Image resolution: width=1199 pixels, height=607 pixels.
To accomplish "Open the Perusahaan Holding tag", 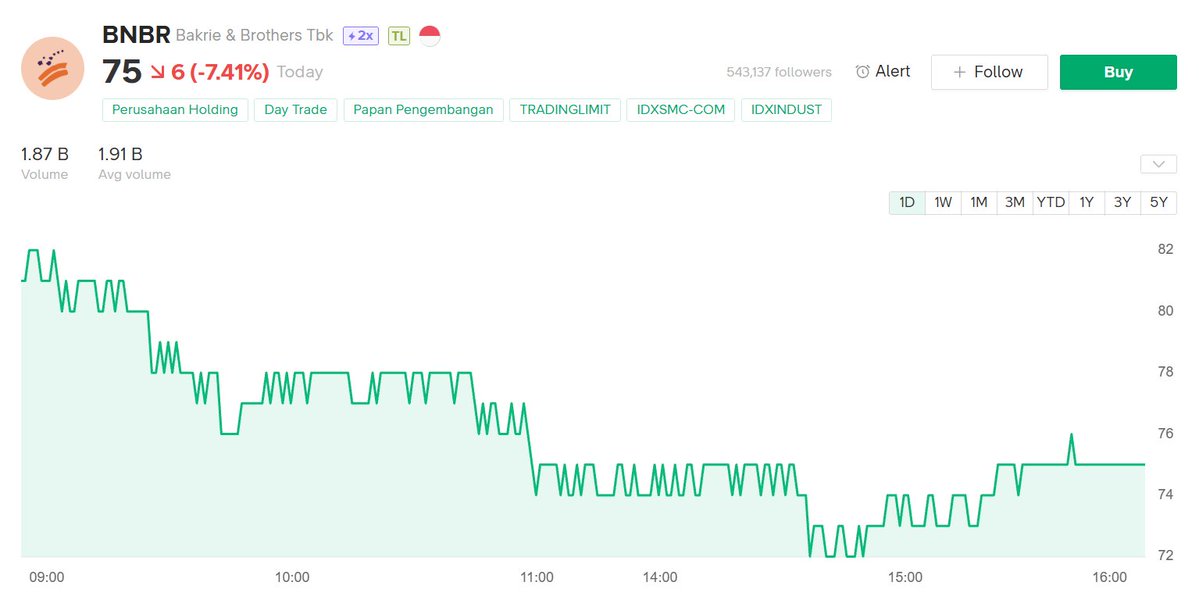I will [175, 110].
